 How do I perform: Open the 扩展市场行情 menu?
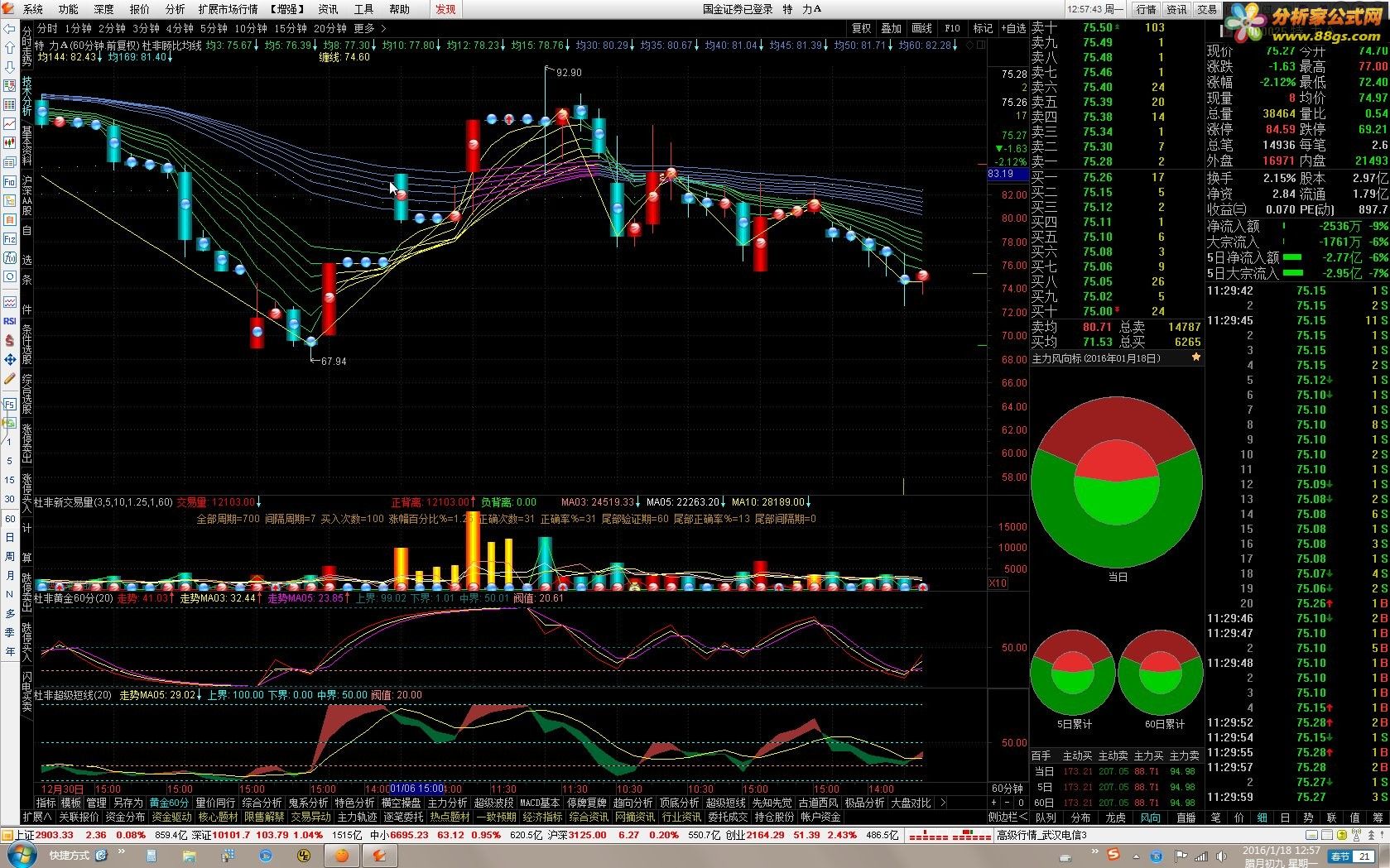(x=228, y=9)
